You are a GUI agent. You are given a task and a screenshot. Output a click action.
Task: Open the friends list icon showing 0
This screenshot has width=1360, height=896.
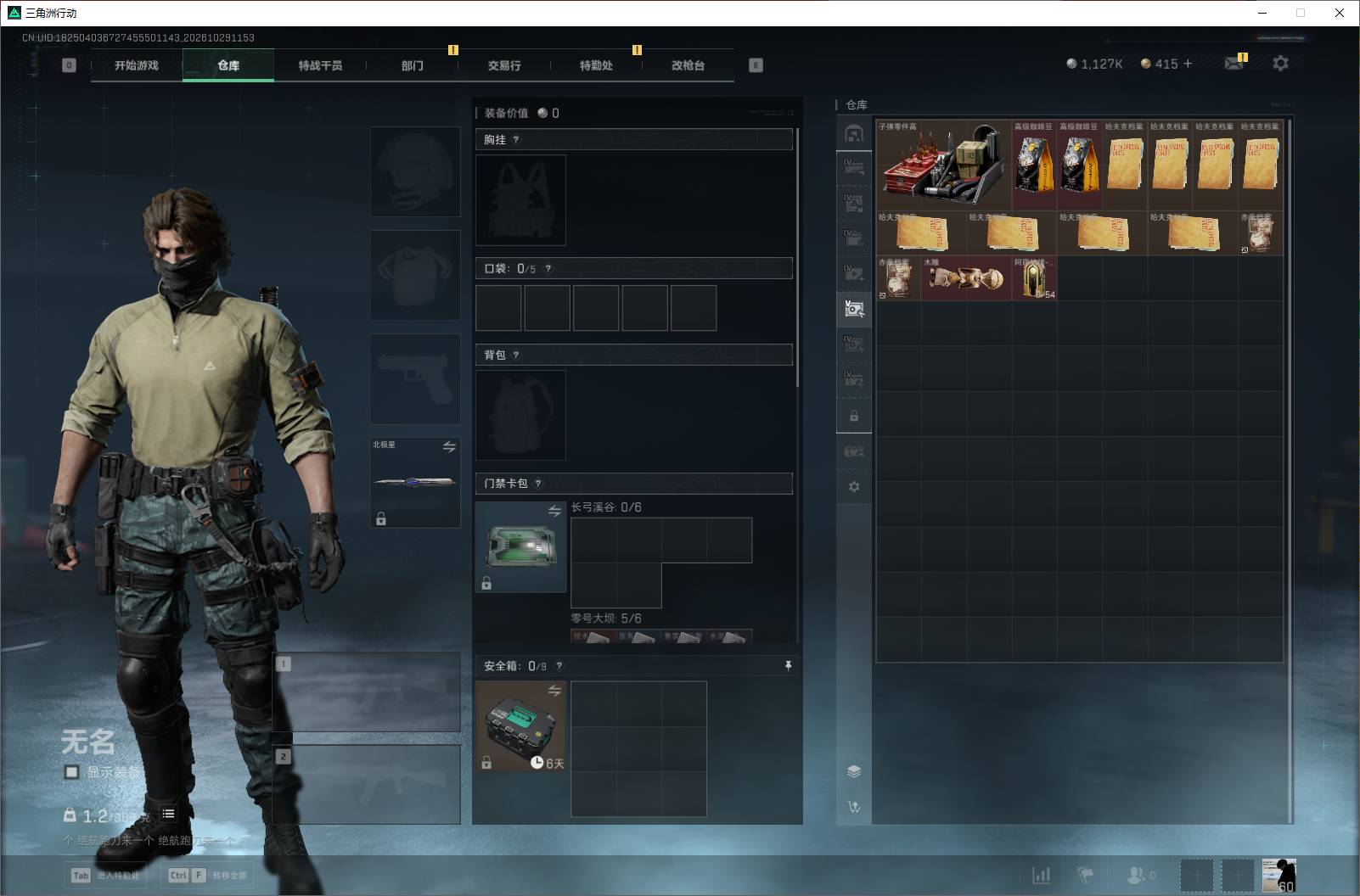tap(1141, 875)
